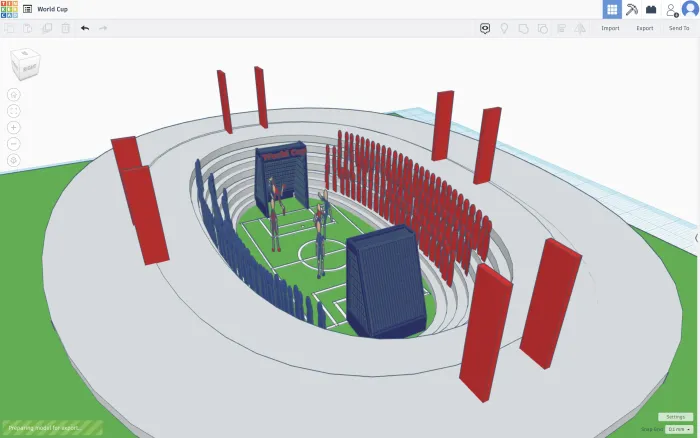Toggle the show all eye icon
Screen dimensions: 700x438
pyautogui.click(x=486, y=28)
